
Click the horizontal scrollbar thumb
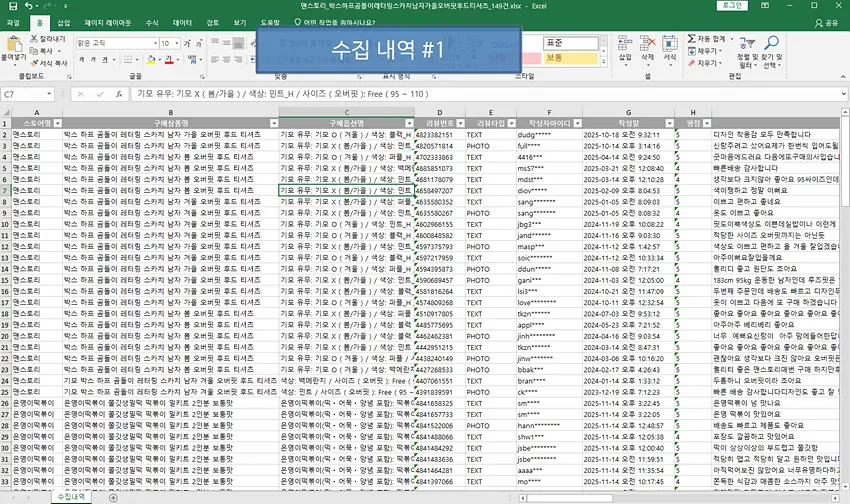tap(569, 497)
